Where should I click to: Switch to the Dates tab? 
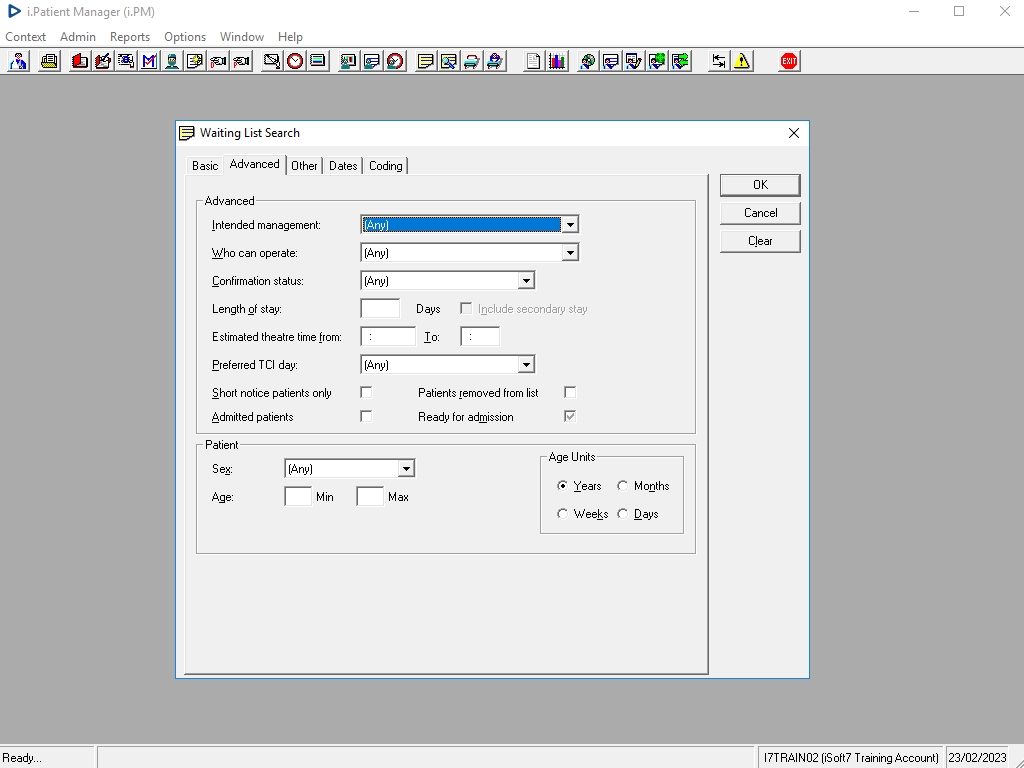[343, 166]
